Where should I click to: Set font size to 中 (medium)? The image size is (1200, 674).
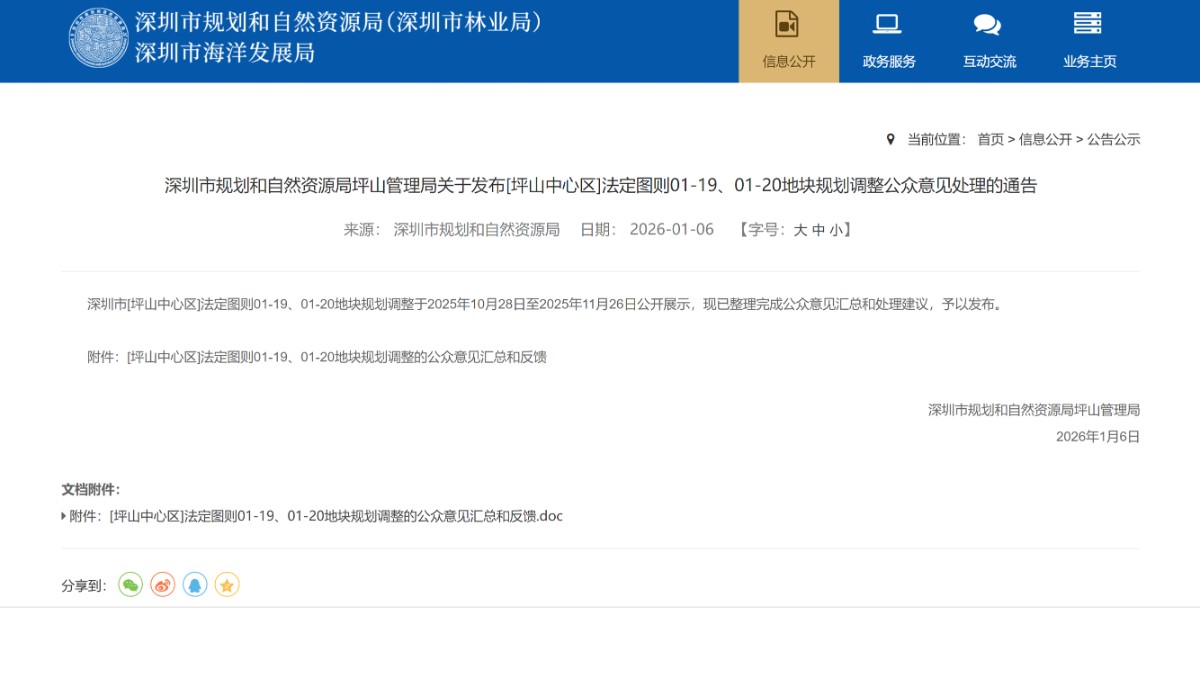click(x=818, y=230)
